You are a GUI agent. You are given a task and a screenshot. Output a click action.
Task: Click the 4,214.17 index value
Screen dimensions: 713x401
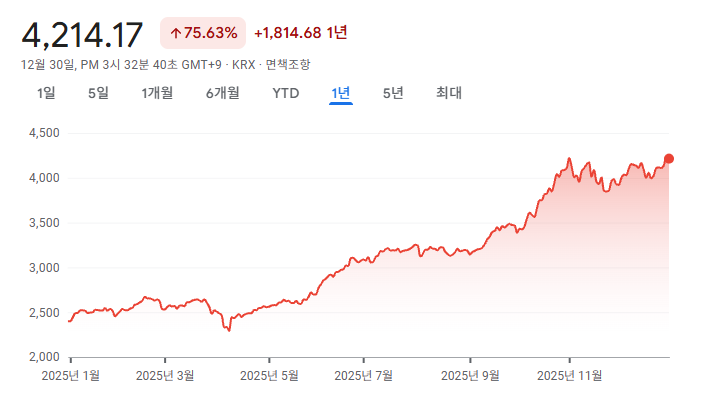tap(82, 34)
